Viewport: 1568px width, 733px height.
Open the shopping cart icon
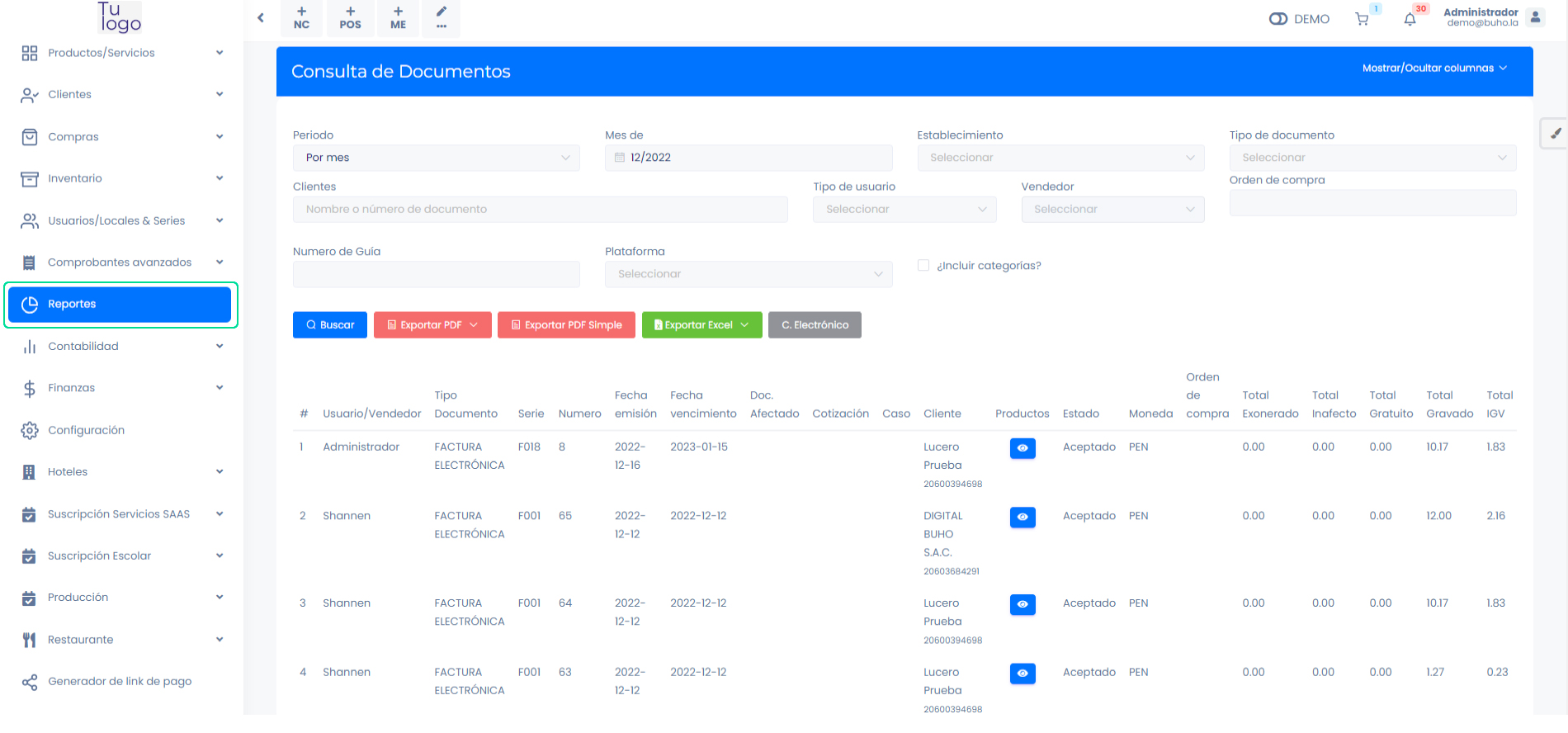coord(1362,19)
